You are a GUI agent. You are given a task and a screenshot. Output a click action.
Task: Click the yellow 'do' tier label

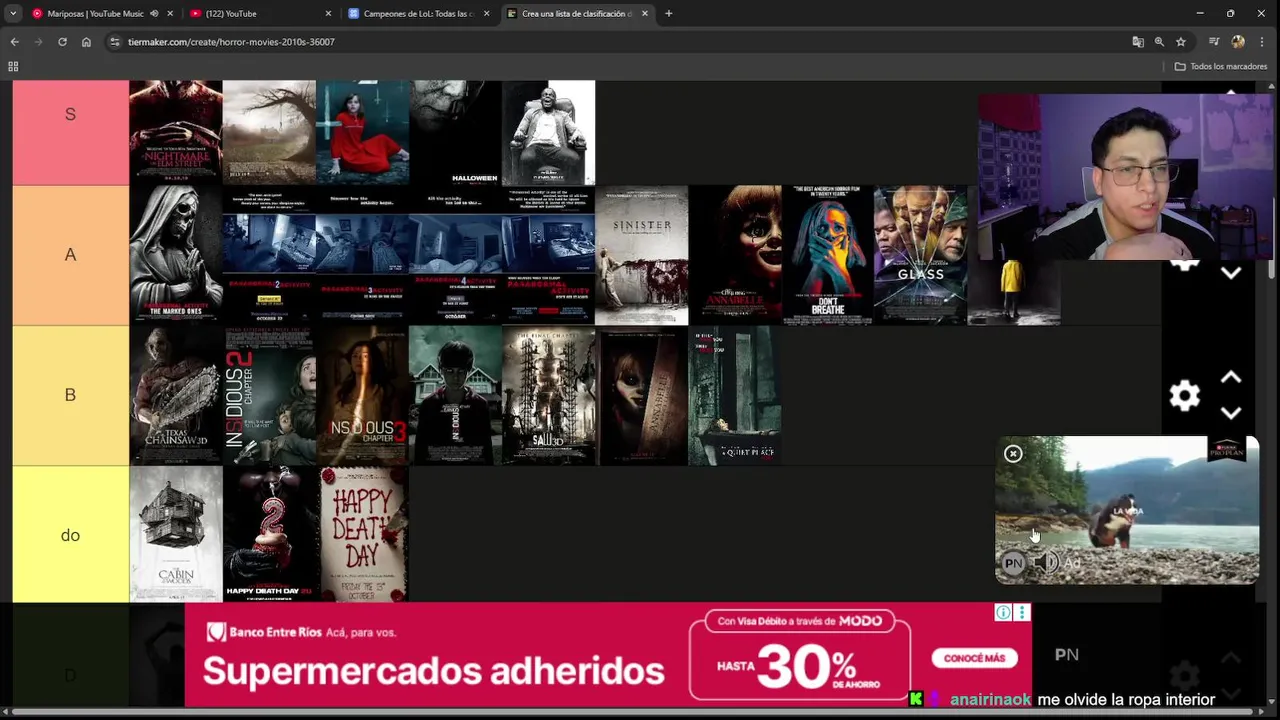tap(70, 535)
